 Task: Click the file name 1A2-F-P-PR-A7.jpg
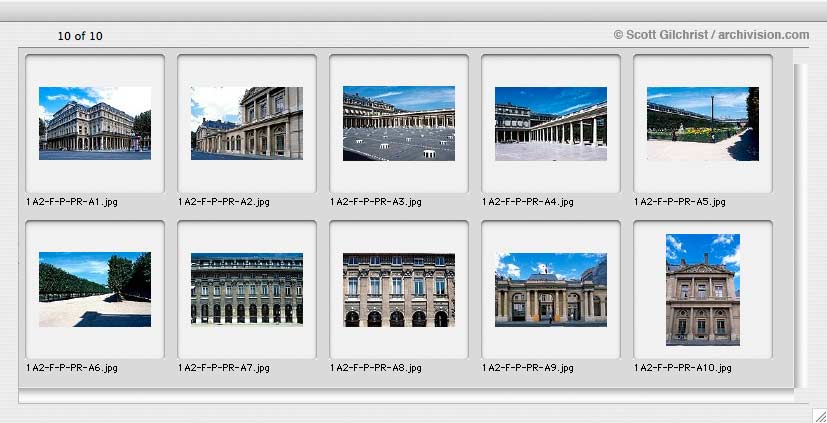(224, 368)
